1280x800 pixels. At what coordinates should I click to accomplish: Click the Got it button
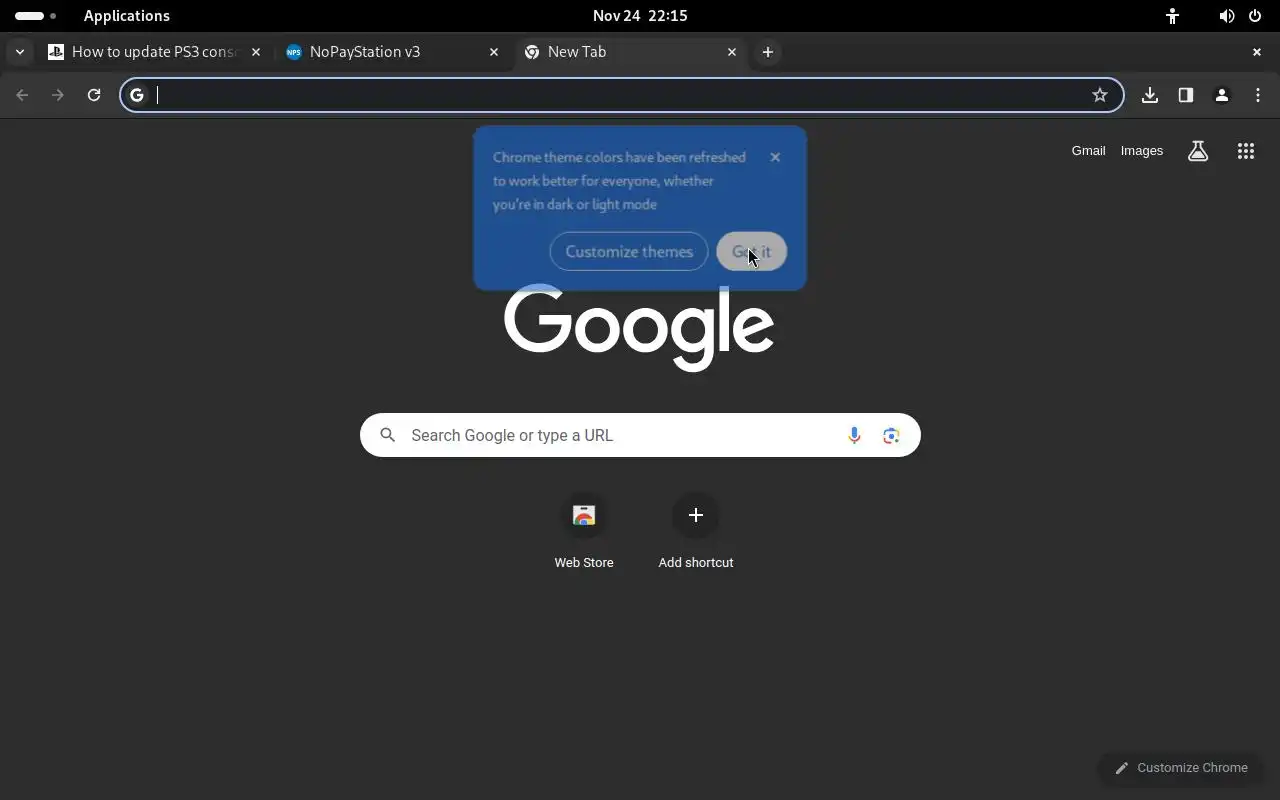752,251
